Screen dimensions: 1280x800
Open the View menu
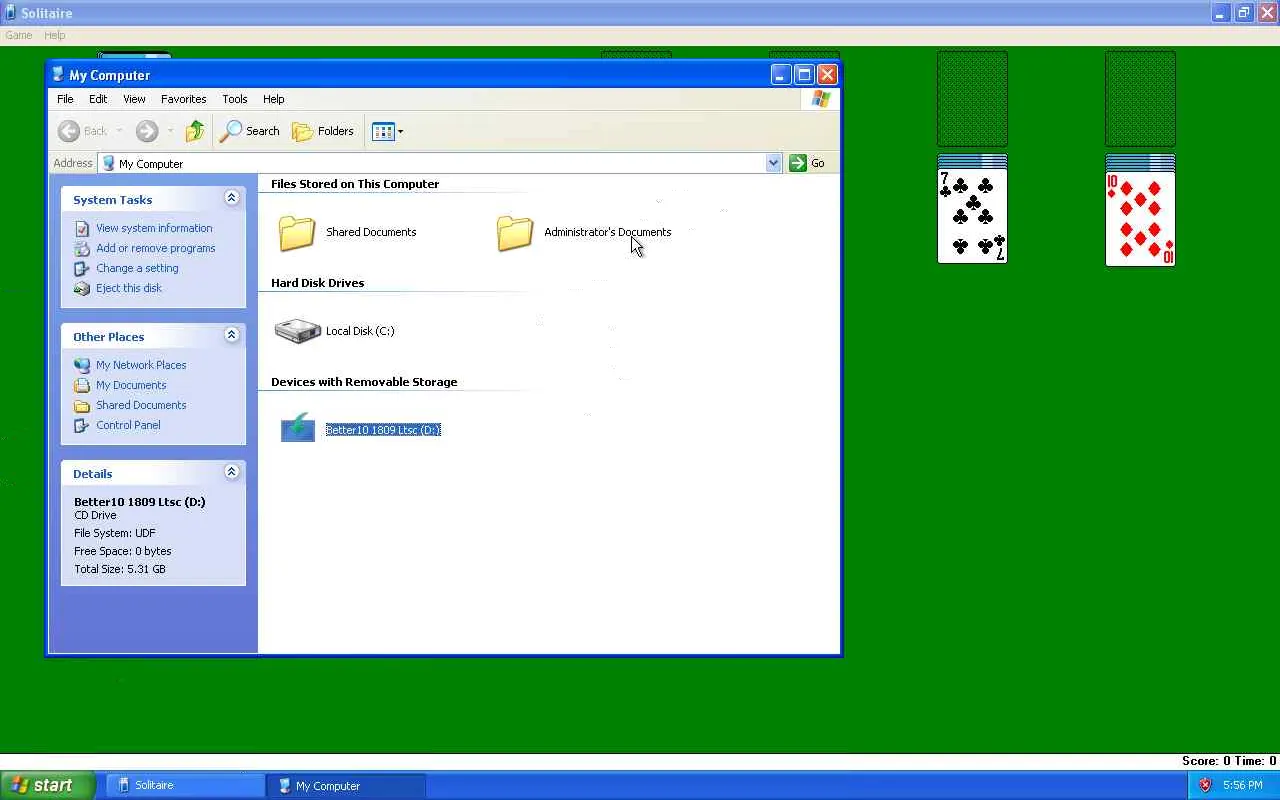pos(134,99)
